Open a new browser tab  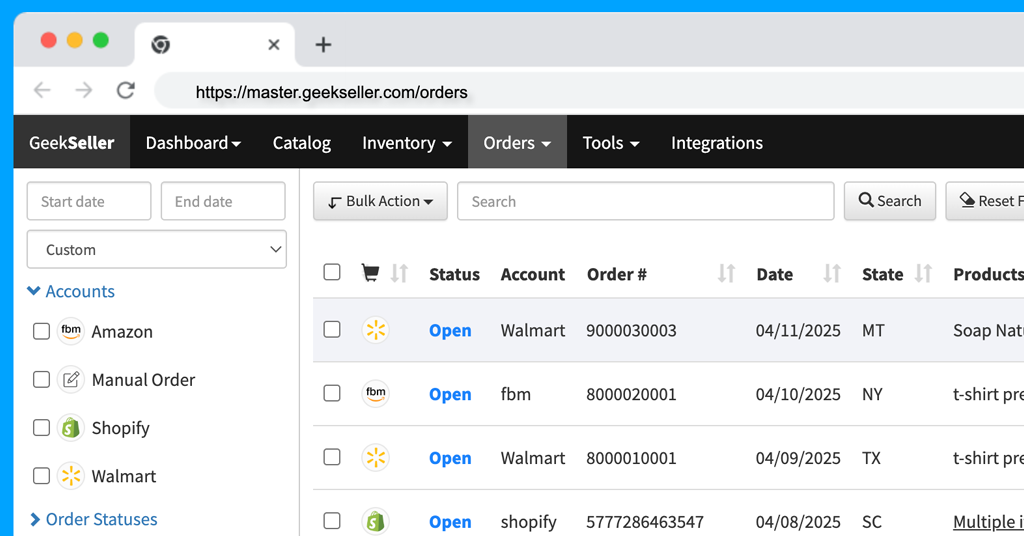click(x=323, y=44)
